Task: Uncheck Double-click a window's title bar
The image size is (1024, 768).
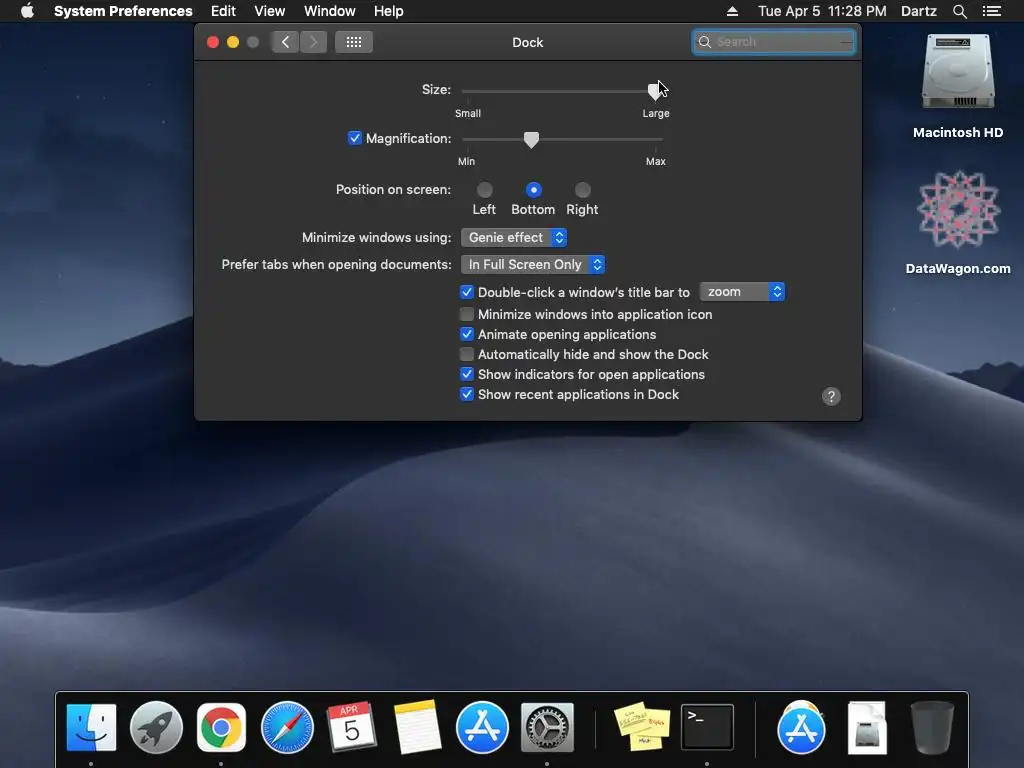Action: pyautogui.click(x=466, y=292)
